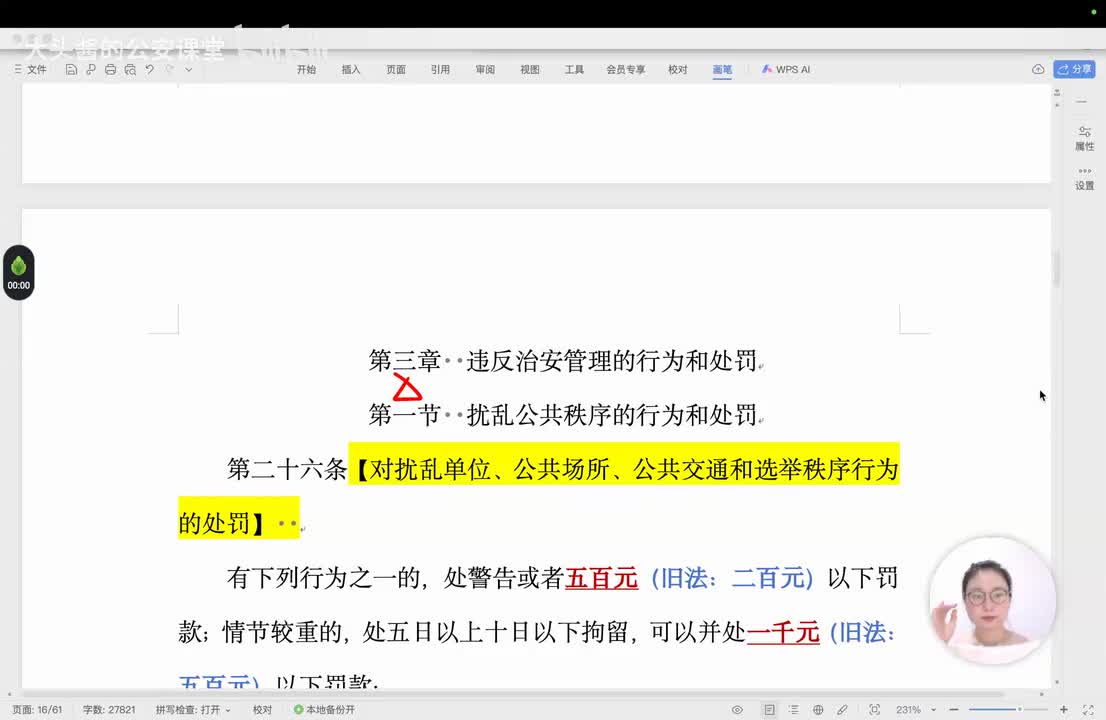The image size is (1106, 720).
Task: Open the 拼写检查 dropdown in status bar
Action: point(193,709)
